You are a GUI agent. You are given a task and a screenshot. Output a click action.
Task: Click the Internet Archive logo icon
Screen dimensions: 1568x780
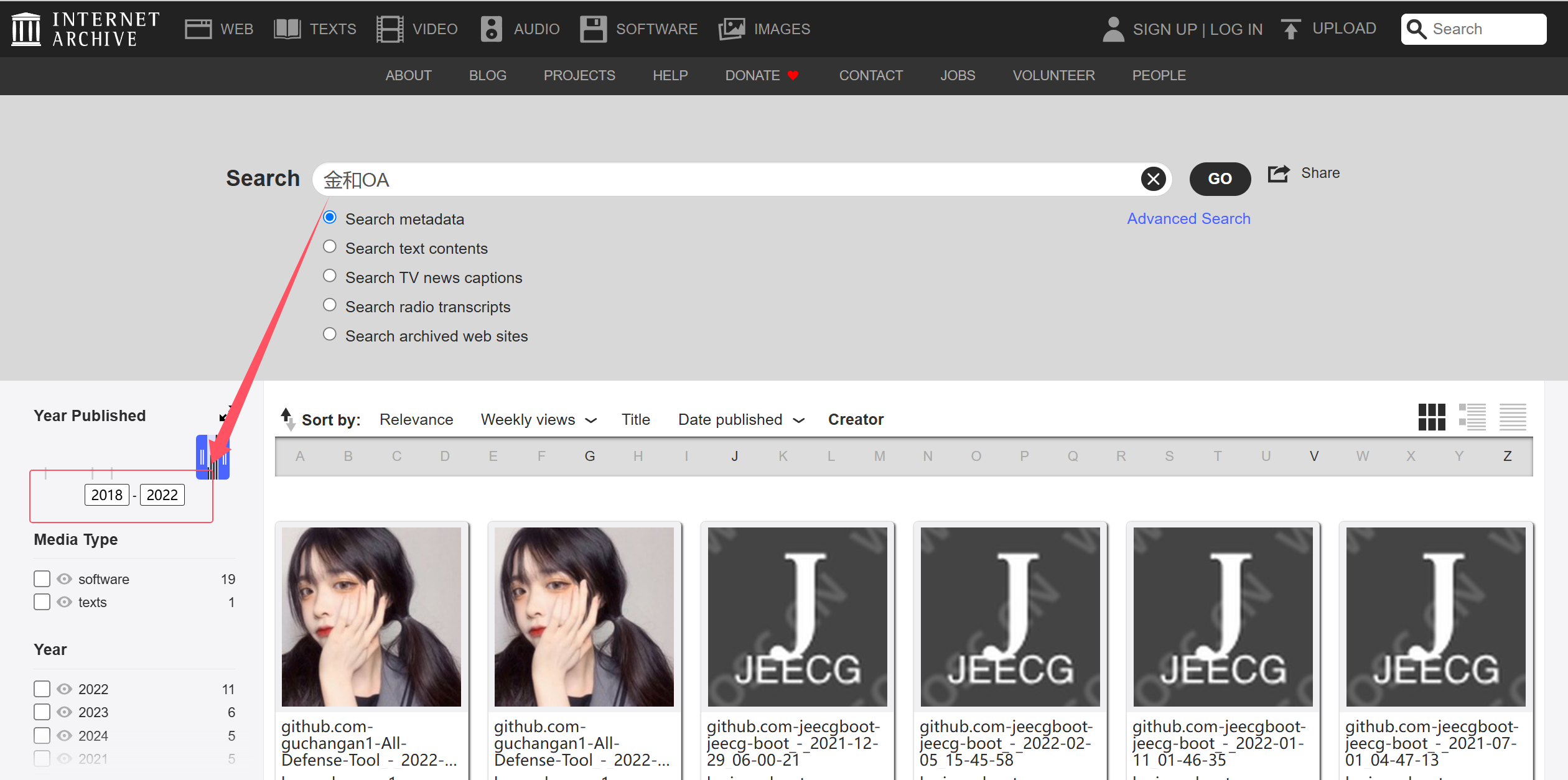tap(26, 29)
